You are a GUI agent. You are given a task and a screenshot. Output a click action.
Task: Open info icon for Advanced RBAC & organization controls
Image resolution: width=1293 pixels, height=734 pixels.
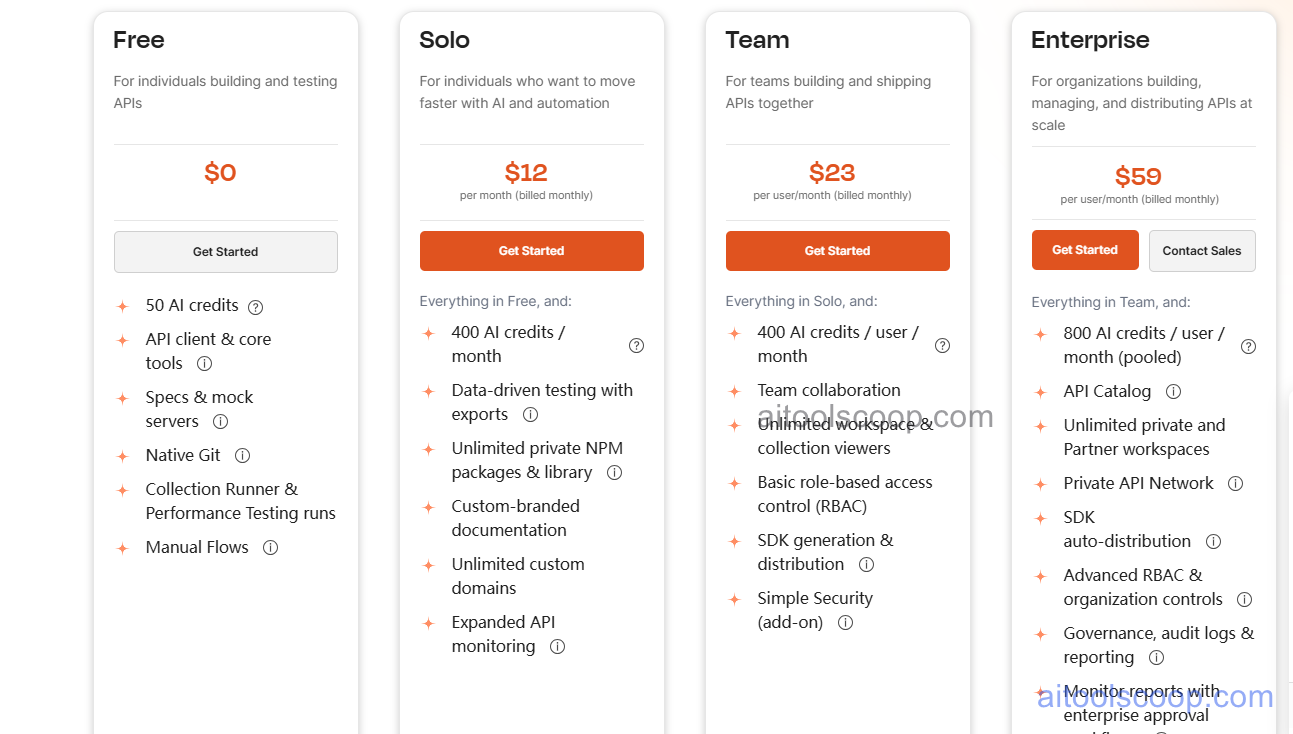pos(1244,600)
